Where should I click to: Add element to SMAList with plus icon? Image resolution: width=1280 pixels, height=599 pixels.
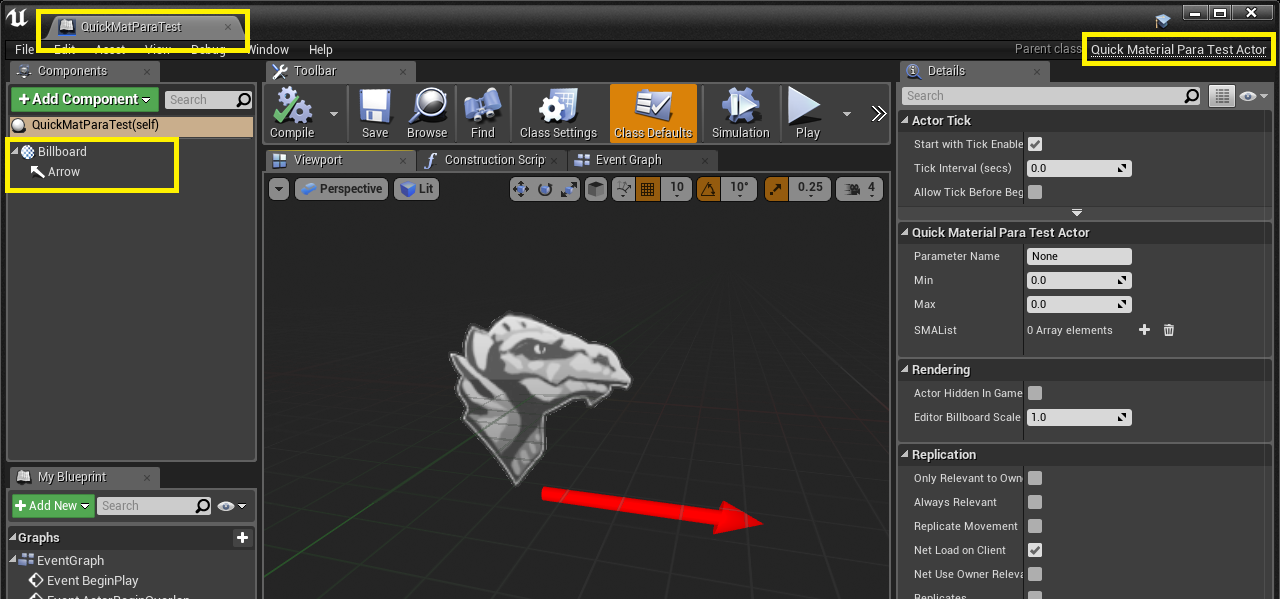pos(1144,330)
